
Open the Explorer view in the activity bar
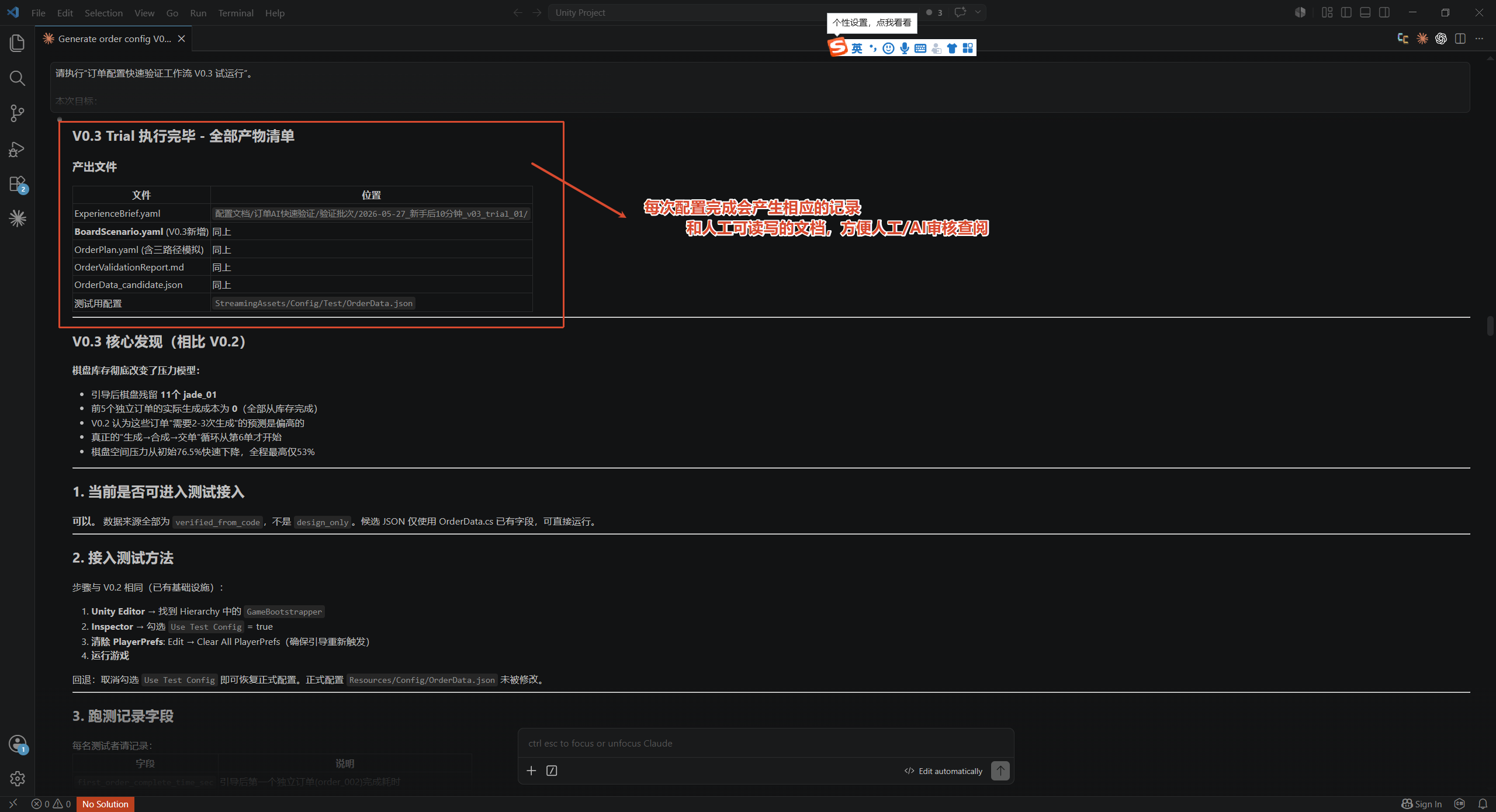point(18,43)
